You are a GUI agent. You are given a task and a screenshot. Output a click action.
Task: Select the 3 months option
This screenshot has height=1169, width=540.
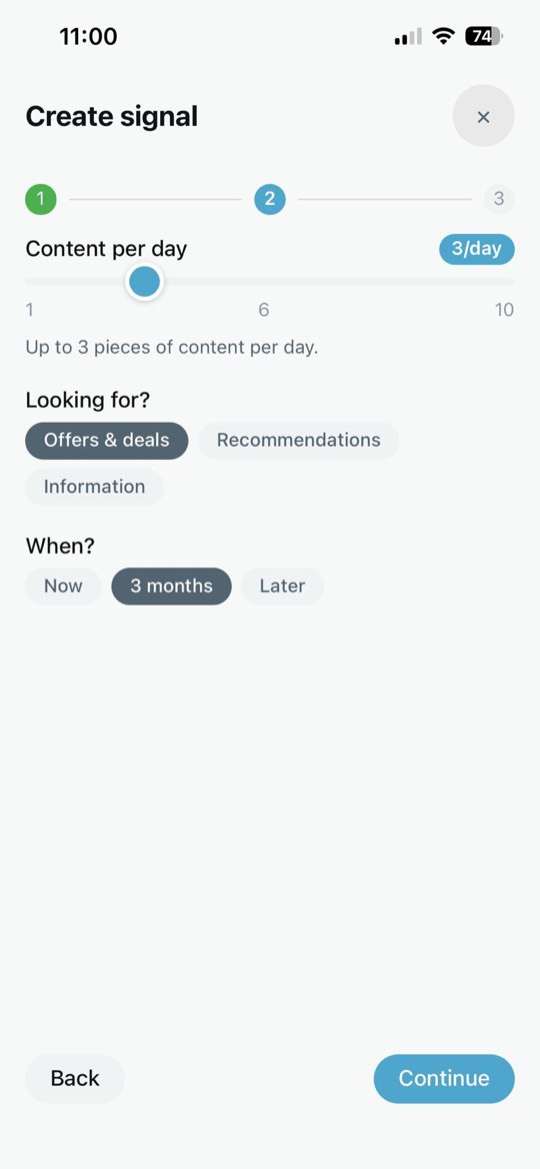pos(172,586)
